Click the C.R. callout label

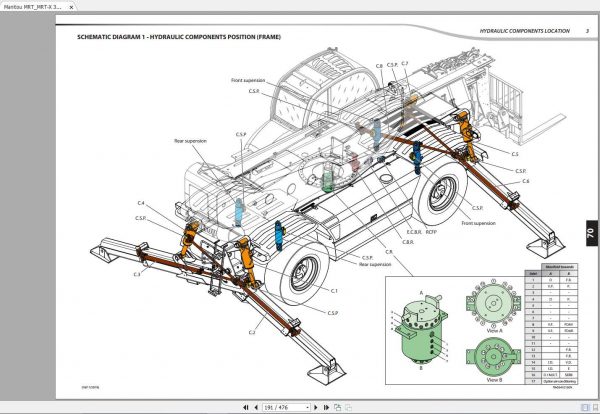tap(389, 252)
